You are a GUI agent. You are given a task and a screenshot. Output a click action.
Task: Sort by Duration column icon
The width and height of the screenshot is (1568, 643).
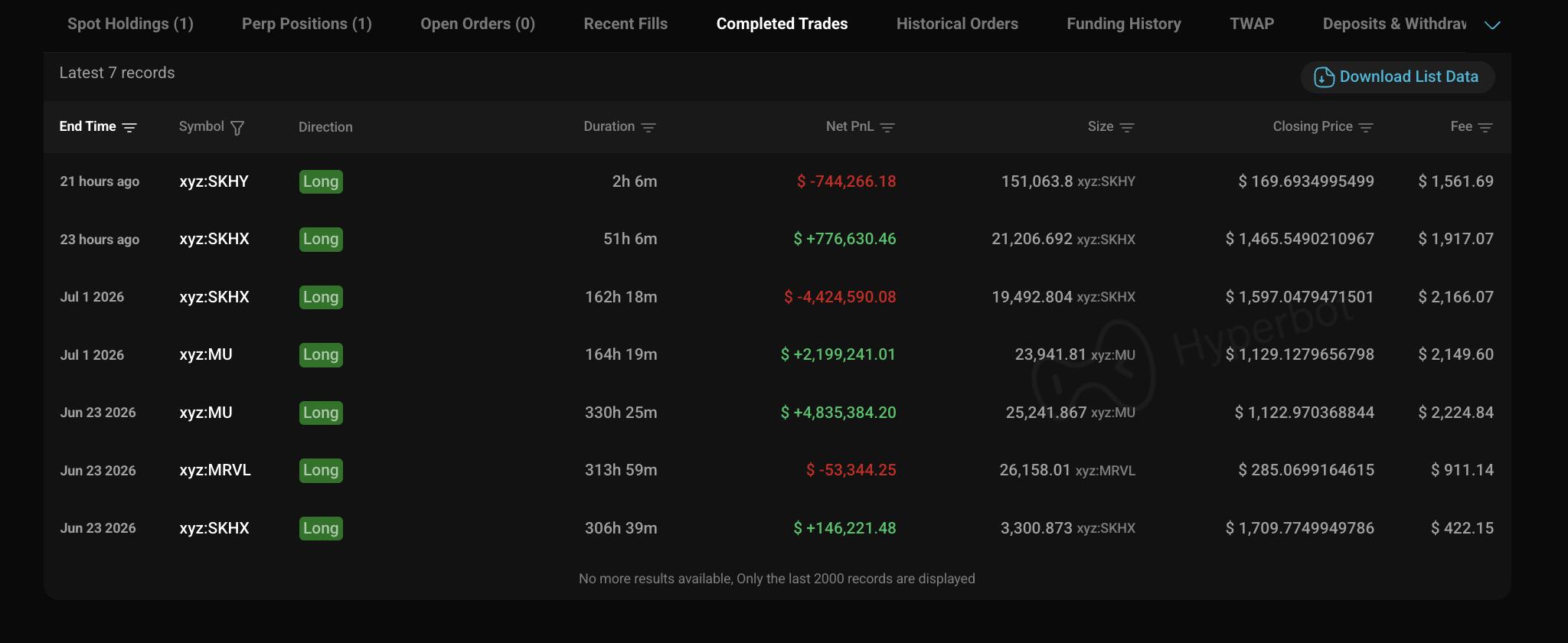[x=648, y=127]
